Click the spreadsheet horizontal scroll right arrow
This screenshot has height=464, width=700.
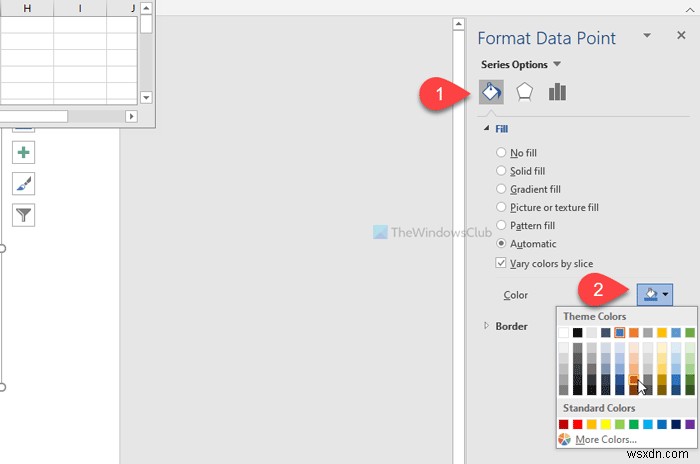pyautogui.click(x=131, y=116)
